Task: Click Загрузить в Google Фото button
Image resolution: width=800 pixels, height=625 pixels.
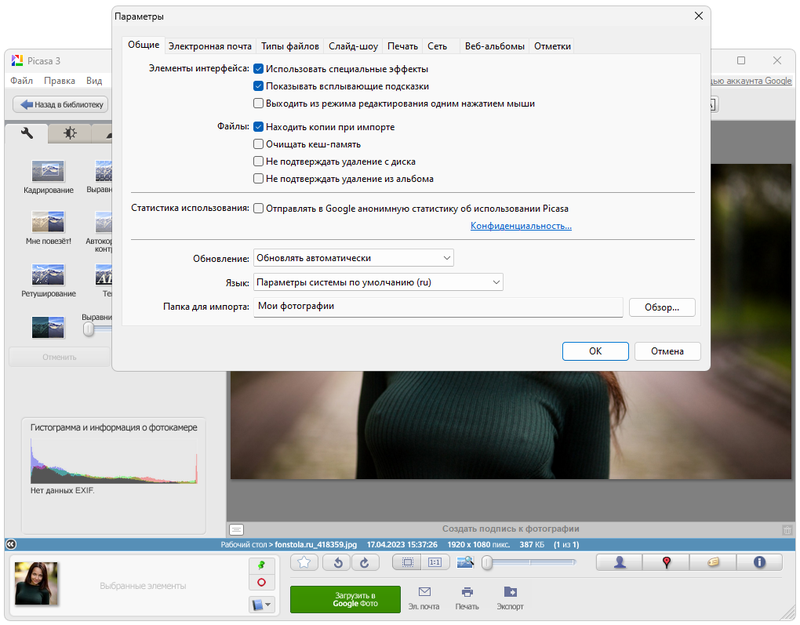Action: click(x=345, y=599)
